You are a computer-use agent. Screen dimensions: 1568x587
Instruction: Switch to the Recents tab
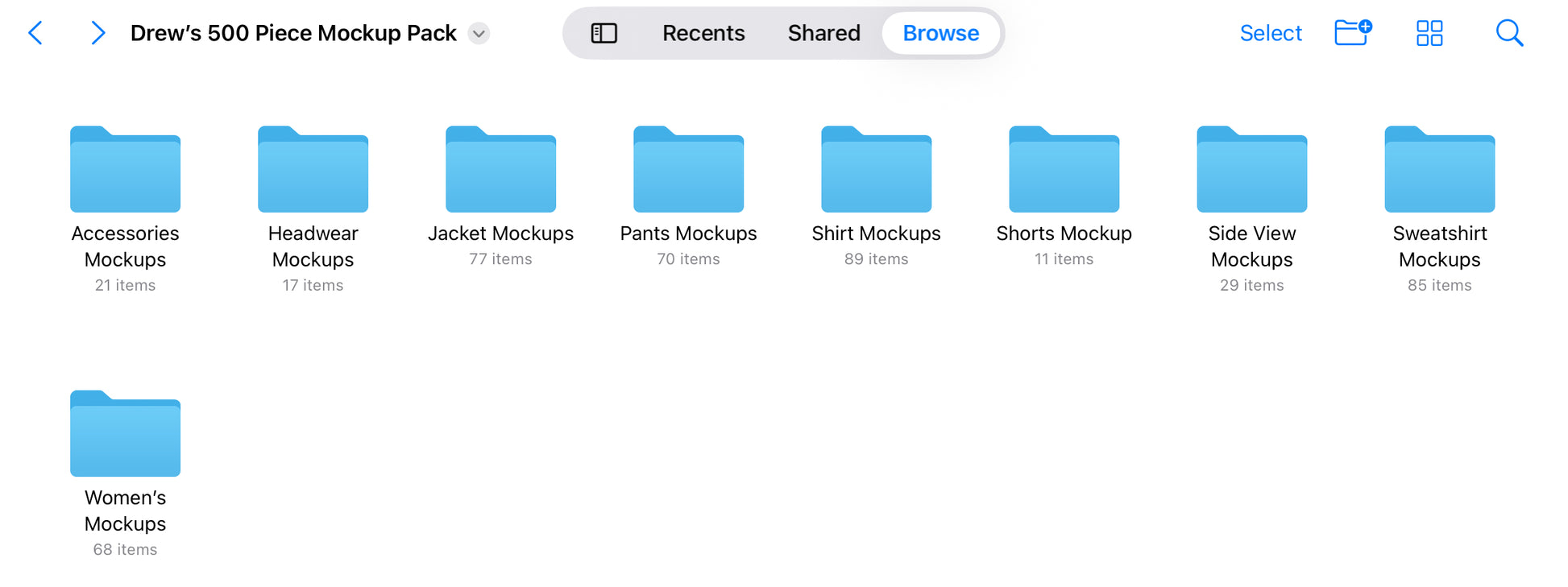(x=703, y=33)
